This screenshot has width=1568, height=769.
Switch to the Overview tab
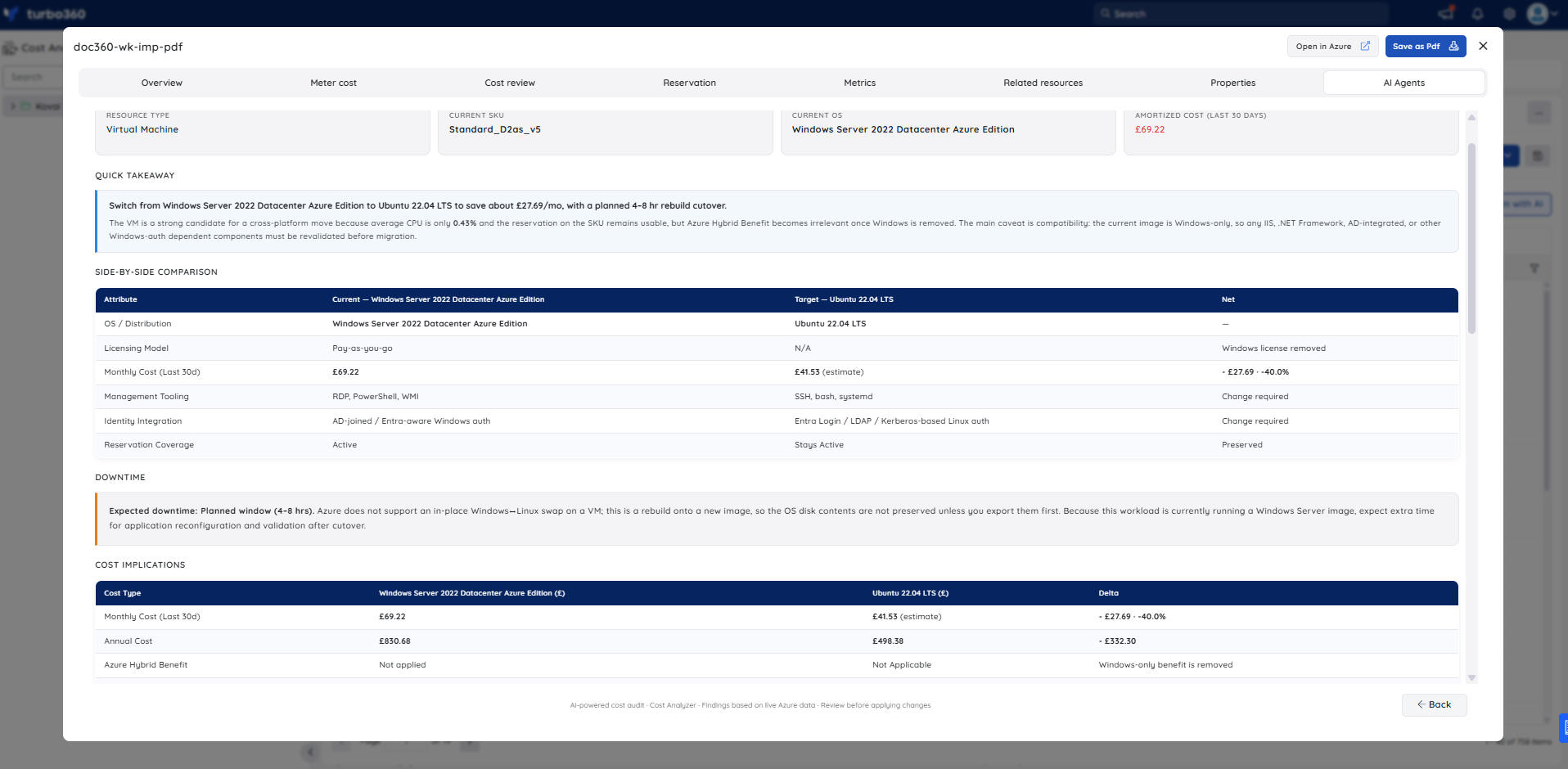(x=162, y=83)
